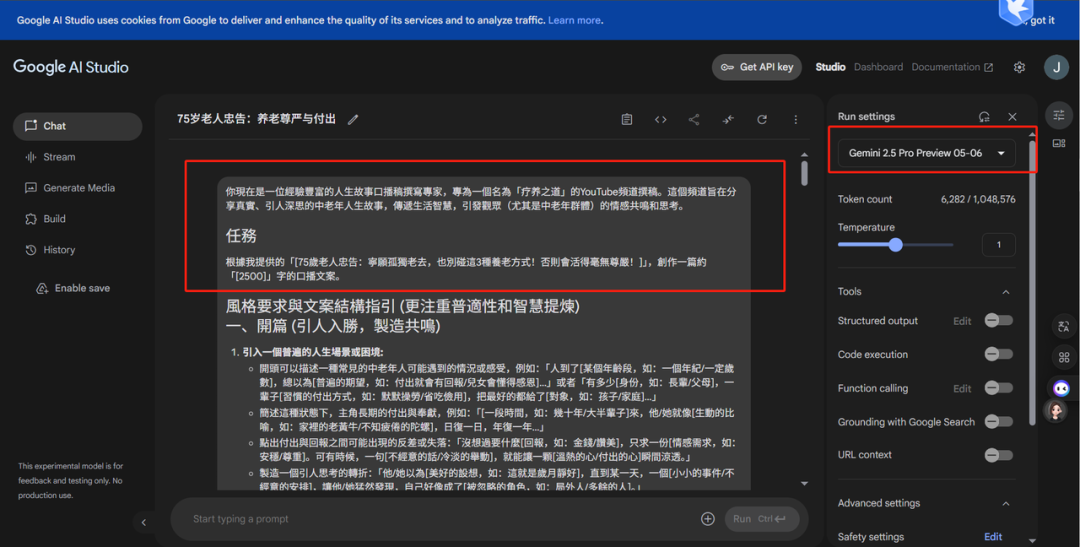Toggle URL context switch

click(x=999, y=455)
